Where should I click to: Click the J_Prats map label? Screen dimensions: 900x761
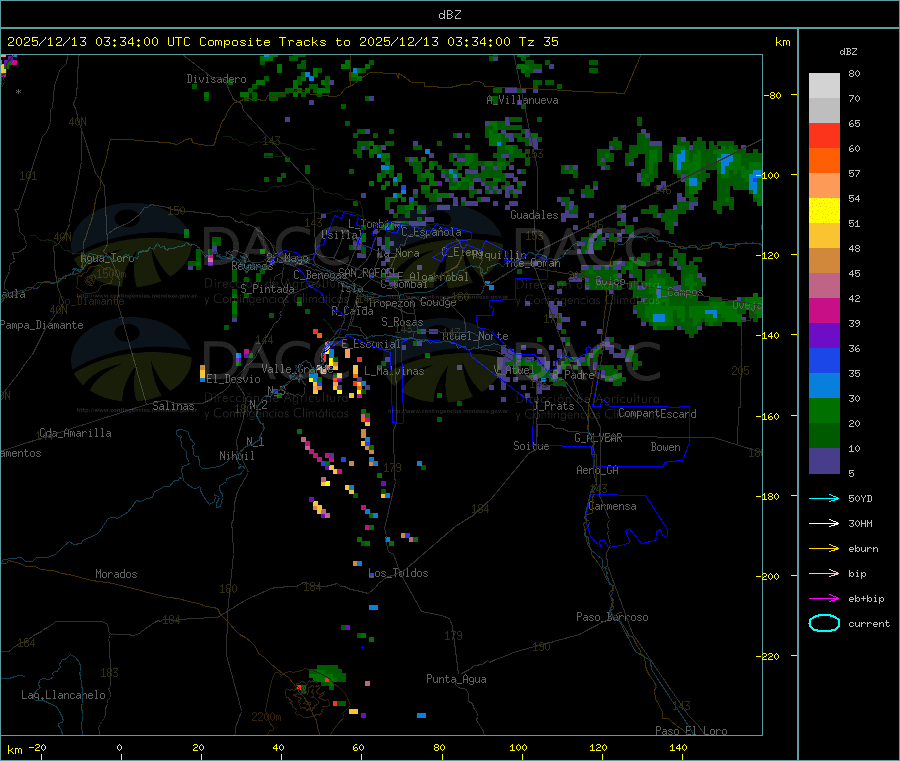[x=554, y=406]
